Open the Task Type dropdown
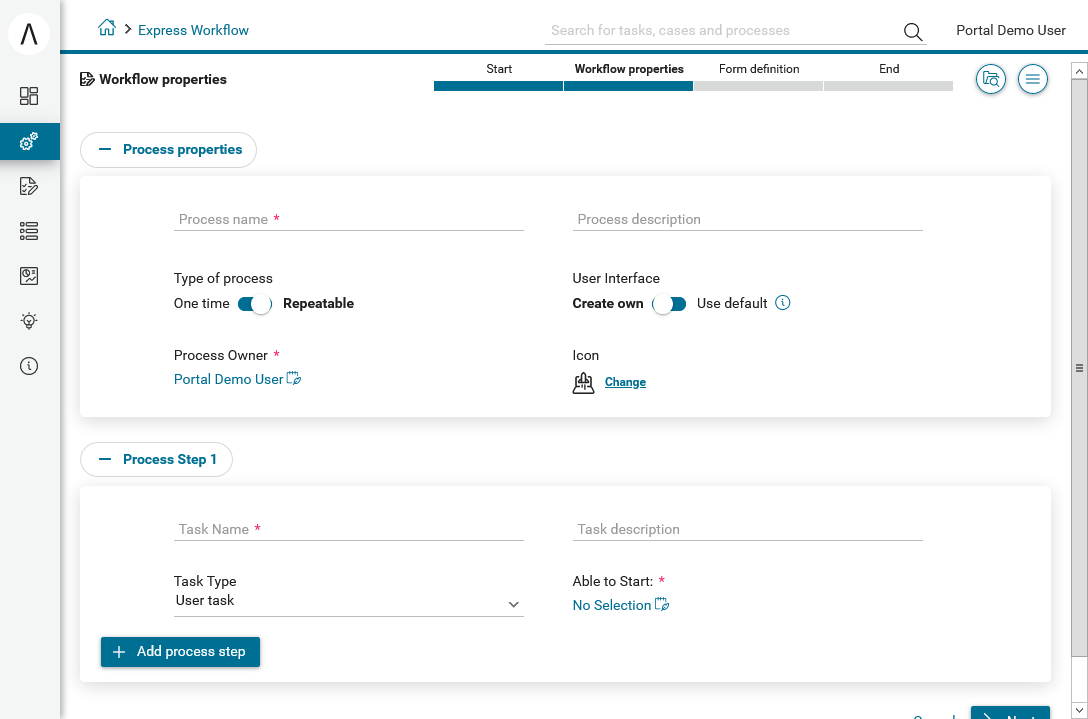Image resolution: width=1088 pixels, height=719 pixels. [x=348, y=602]
